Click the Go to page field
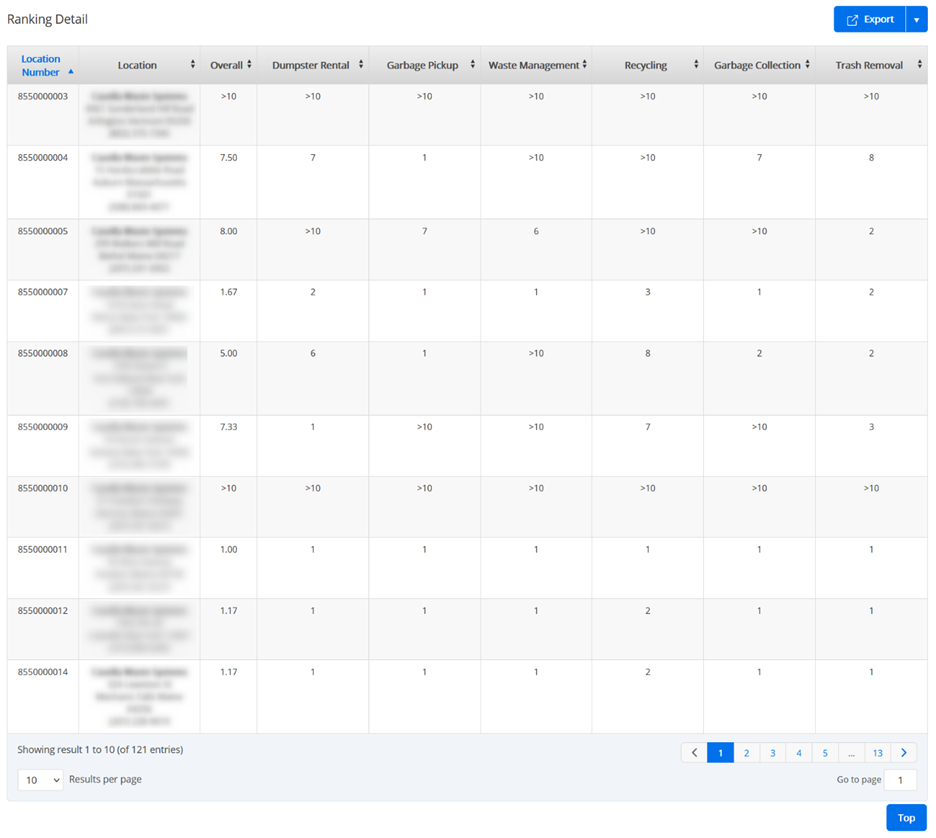 click(x=900, y=780)
